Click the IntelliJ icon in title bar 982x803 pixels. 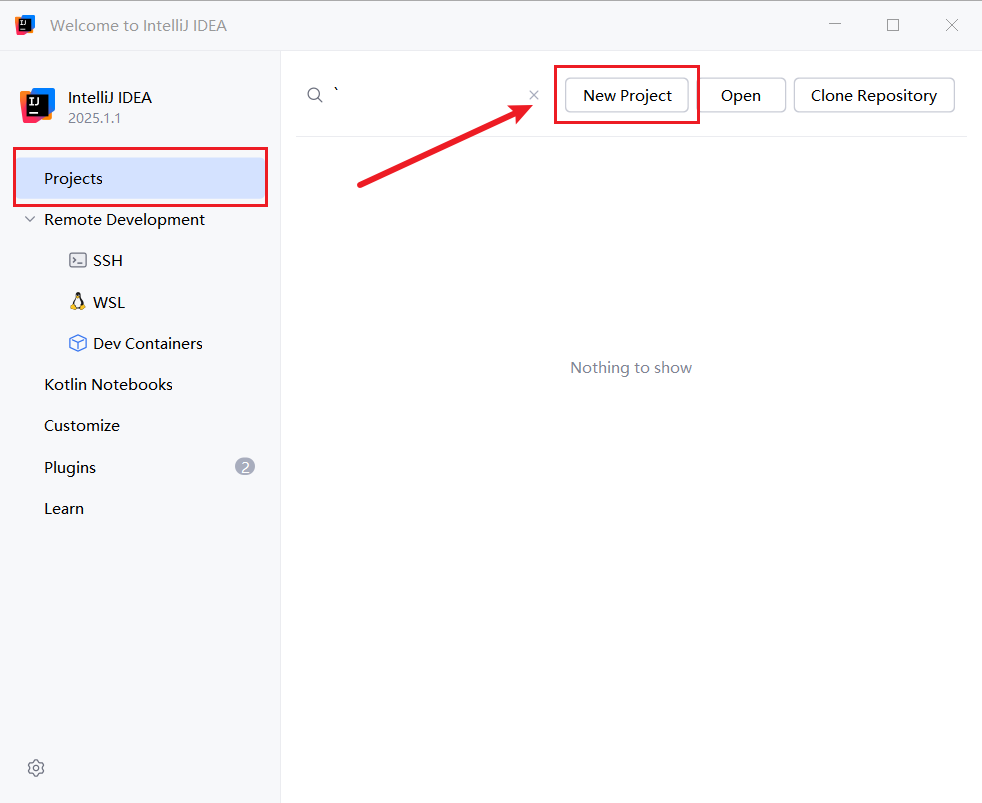pos(25,25)
